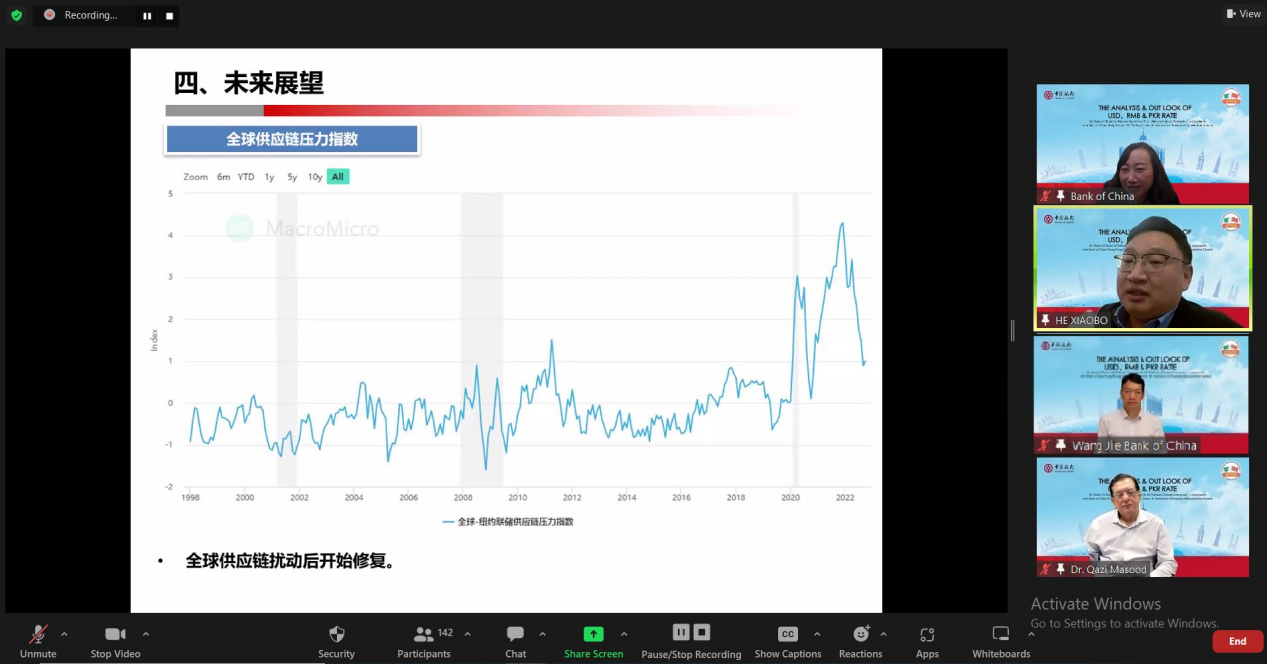This screenshot has height=664, width=1267.
Task: Click the green encryption shield icon
Action: coord(16,15)
